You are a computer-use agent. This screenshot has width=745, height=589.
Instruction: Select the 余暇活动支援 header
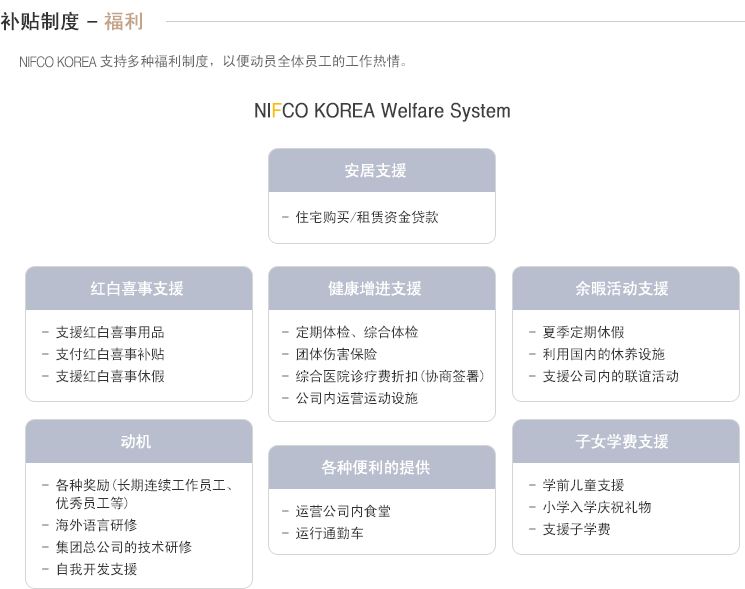click(626, 288)
